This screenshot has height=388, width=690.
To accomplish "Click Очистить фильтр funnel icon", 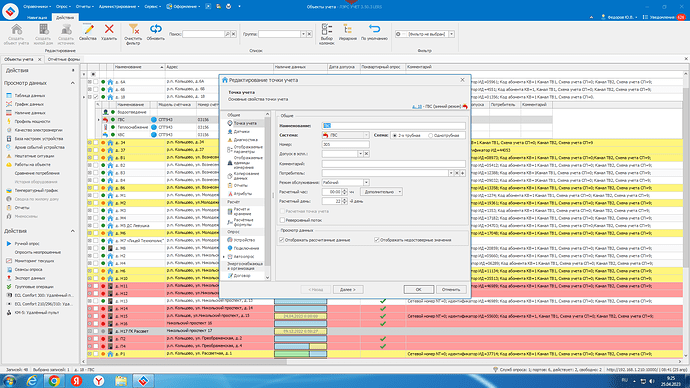I will 133,29.
